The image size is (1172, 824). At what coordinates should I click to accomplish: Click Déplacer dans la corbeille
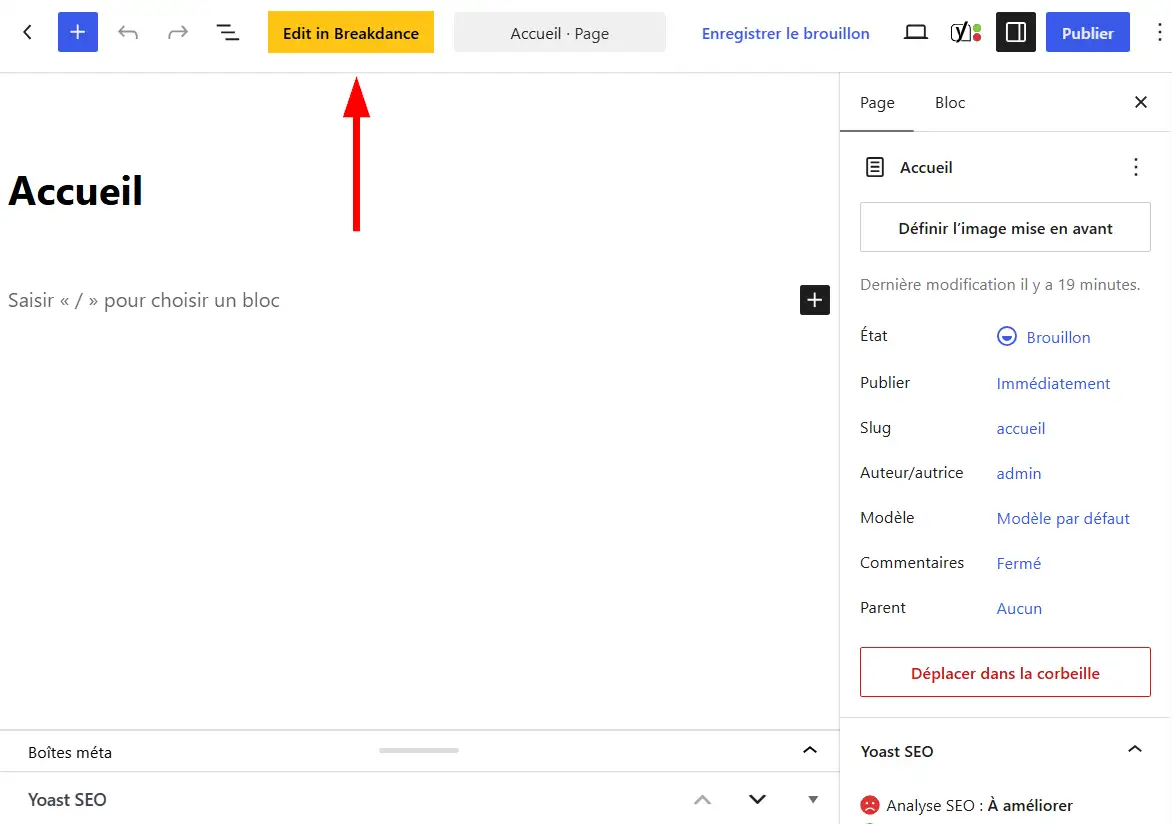1005,672
